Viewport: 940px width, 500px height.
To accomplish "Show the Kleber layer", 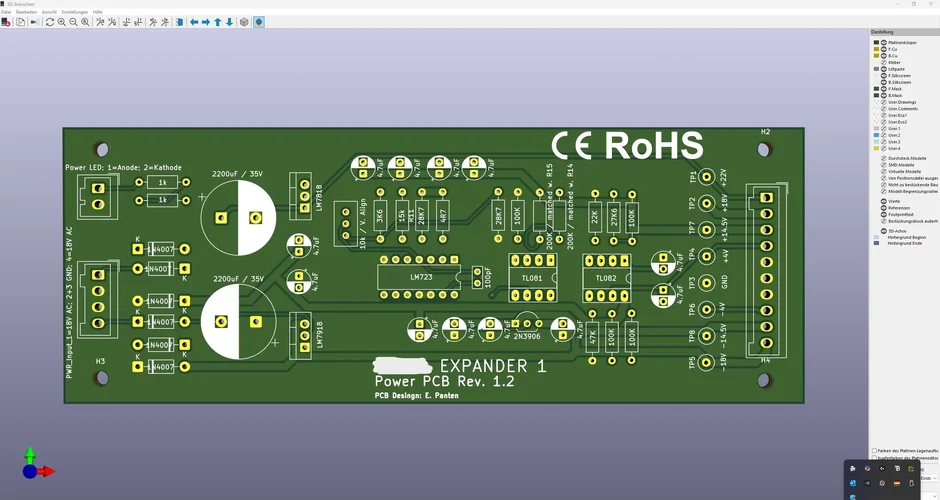I will point(884,62).
